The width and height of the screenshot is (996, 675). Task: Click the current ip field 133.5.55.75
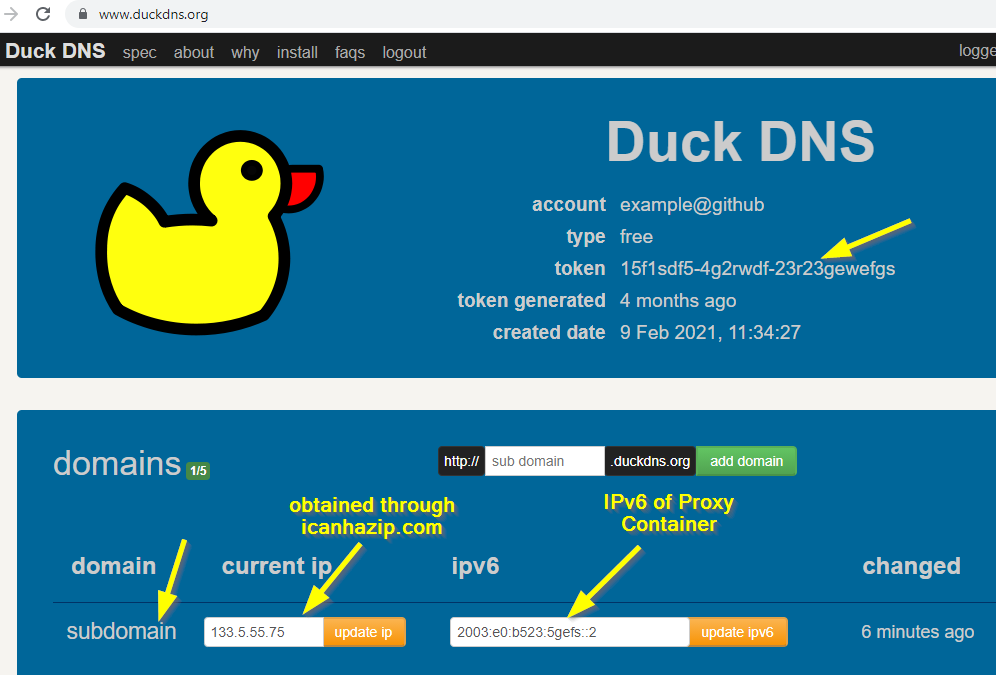coord(264,632)
